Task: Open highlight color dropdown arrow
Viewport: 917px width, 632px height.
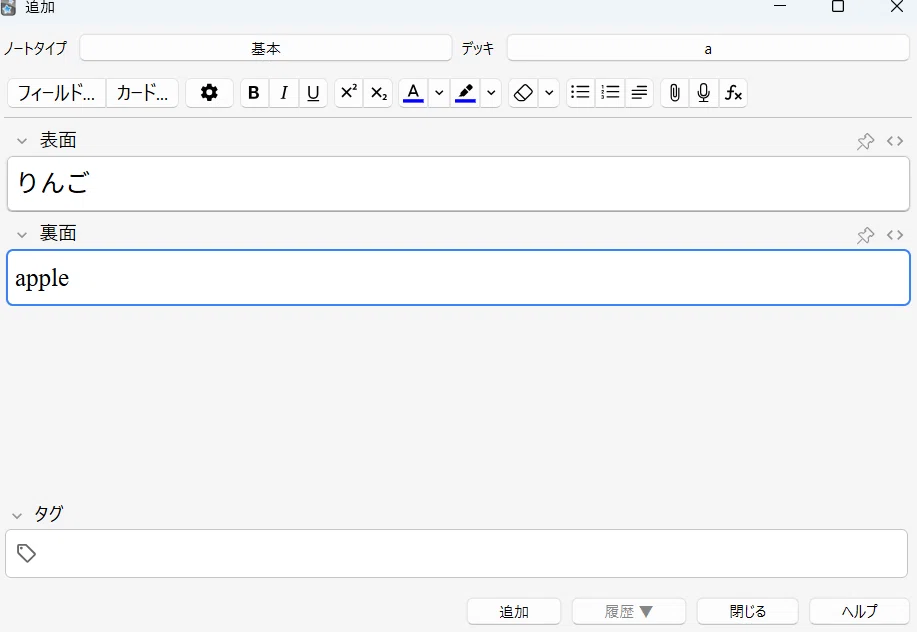Action: [x=491, y=93]
